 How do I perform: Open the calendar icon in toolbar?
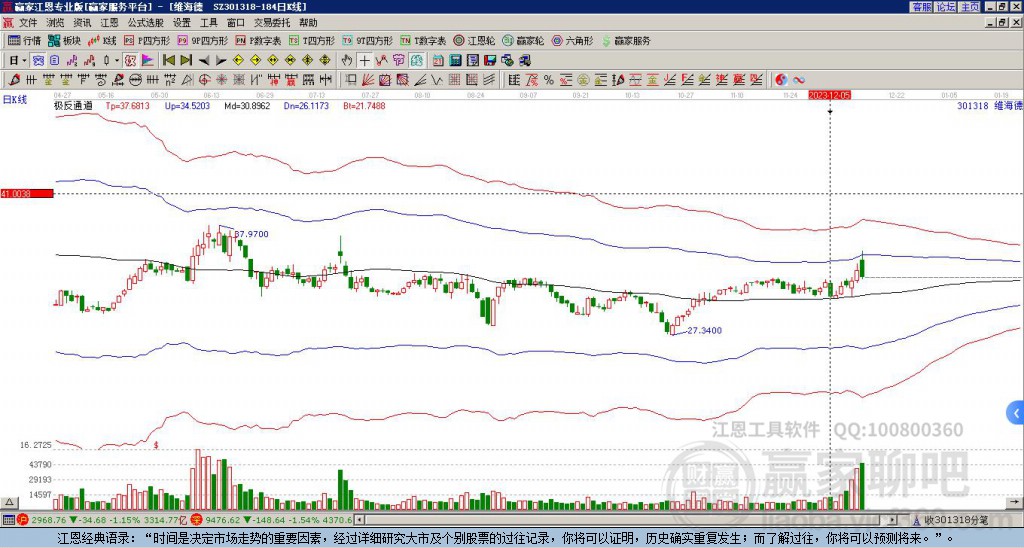click(438, 61)
